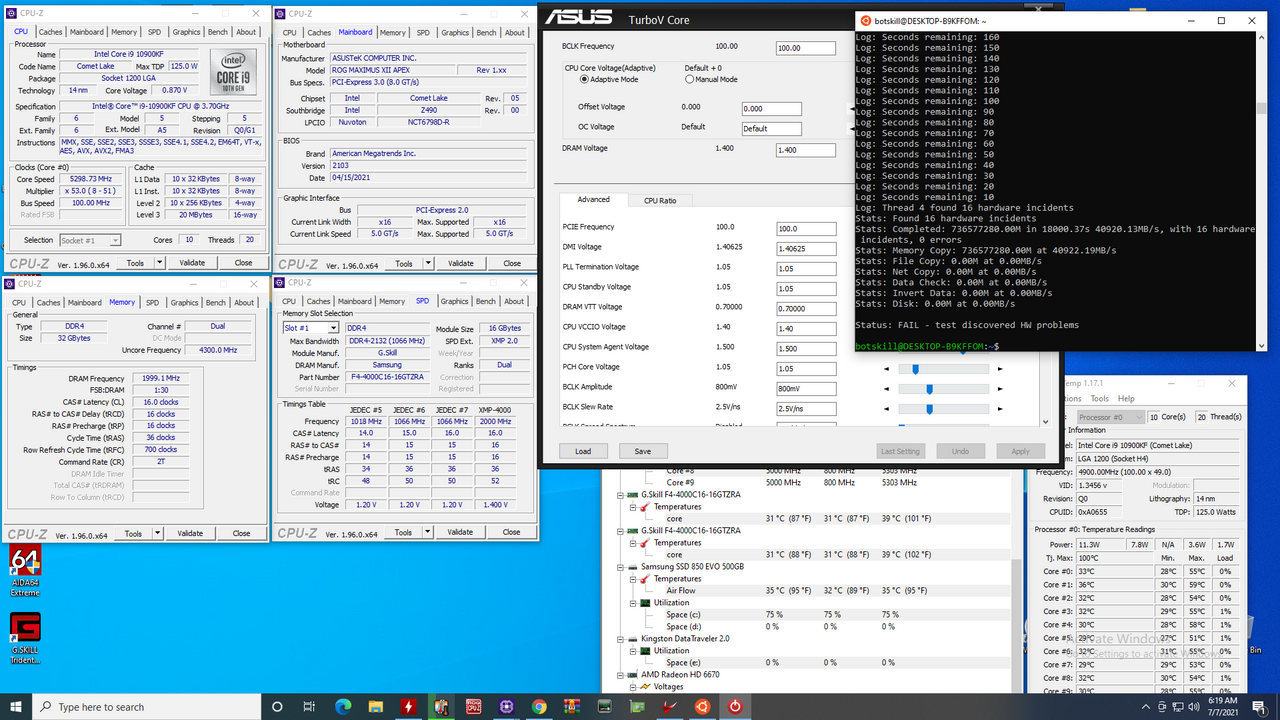Open File Explorer from taskbar
The width and height of the screenshot is (1280, 720).
(x=376, y=706)
